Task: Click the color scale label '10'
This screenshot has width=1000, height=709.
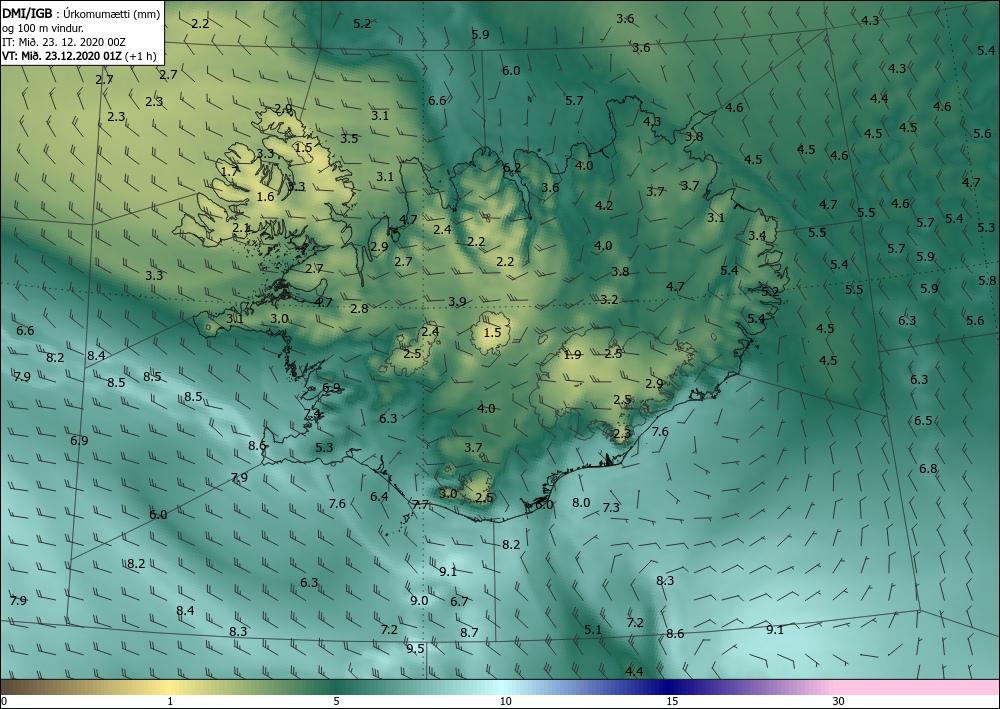Action: 505,701
